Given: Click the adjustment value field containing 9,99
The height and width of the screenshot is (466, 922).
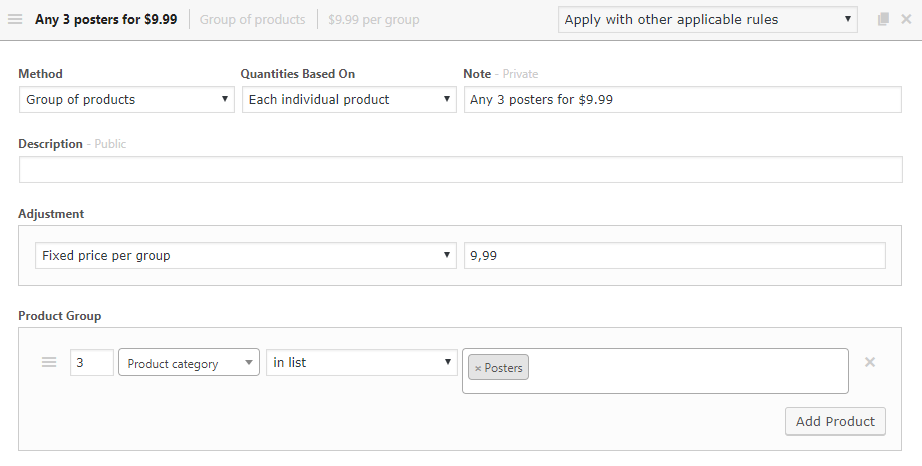Looking at the screenshot, I should pyautogui.click(x=674, y=256).
